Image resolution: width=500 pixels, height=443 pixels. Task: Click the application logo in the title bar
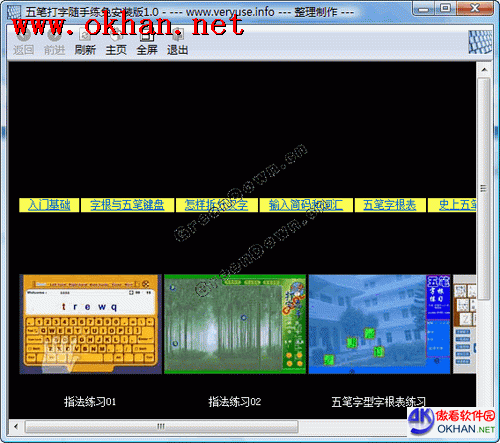tap(14, 12)
